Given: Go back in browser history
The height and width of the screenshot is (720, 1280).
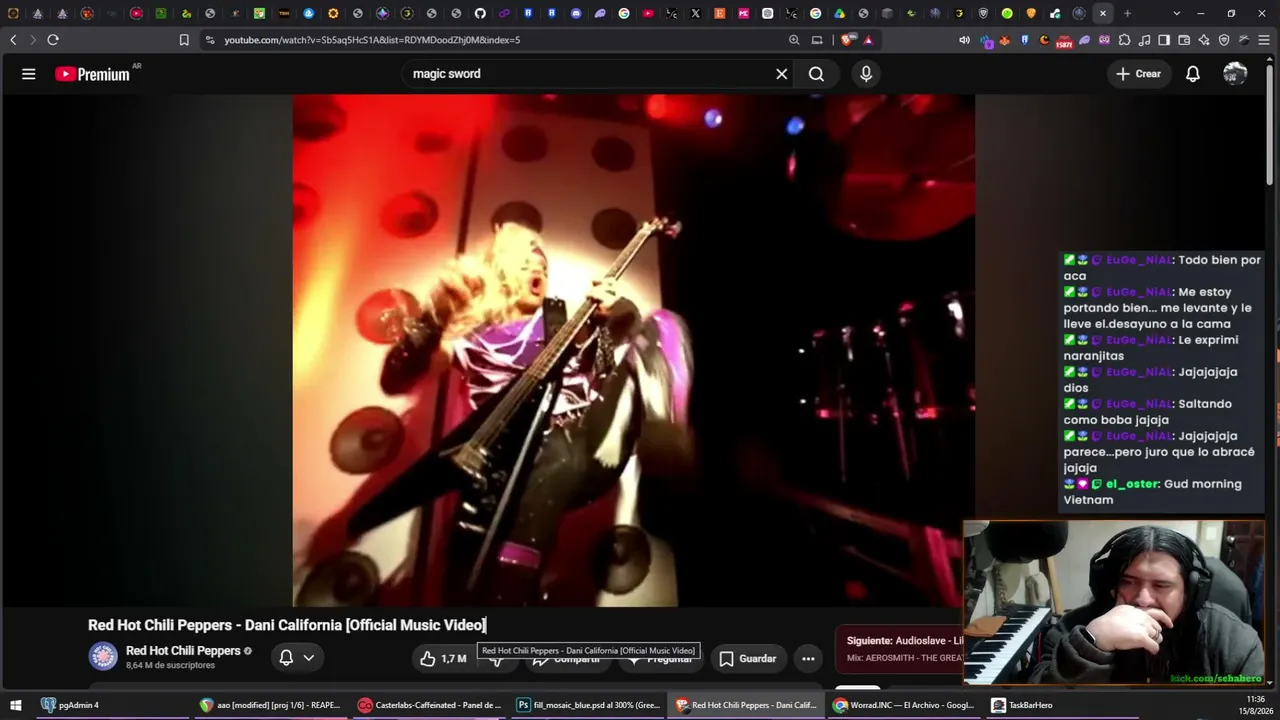Looking at the screenshot, I should point(13,40).
